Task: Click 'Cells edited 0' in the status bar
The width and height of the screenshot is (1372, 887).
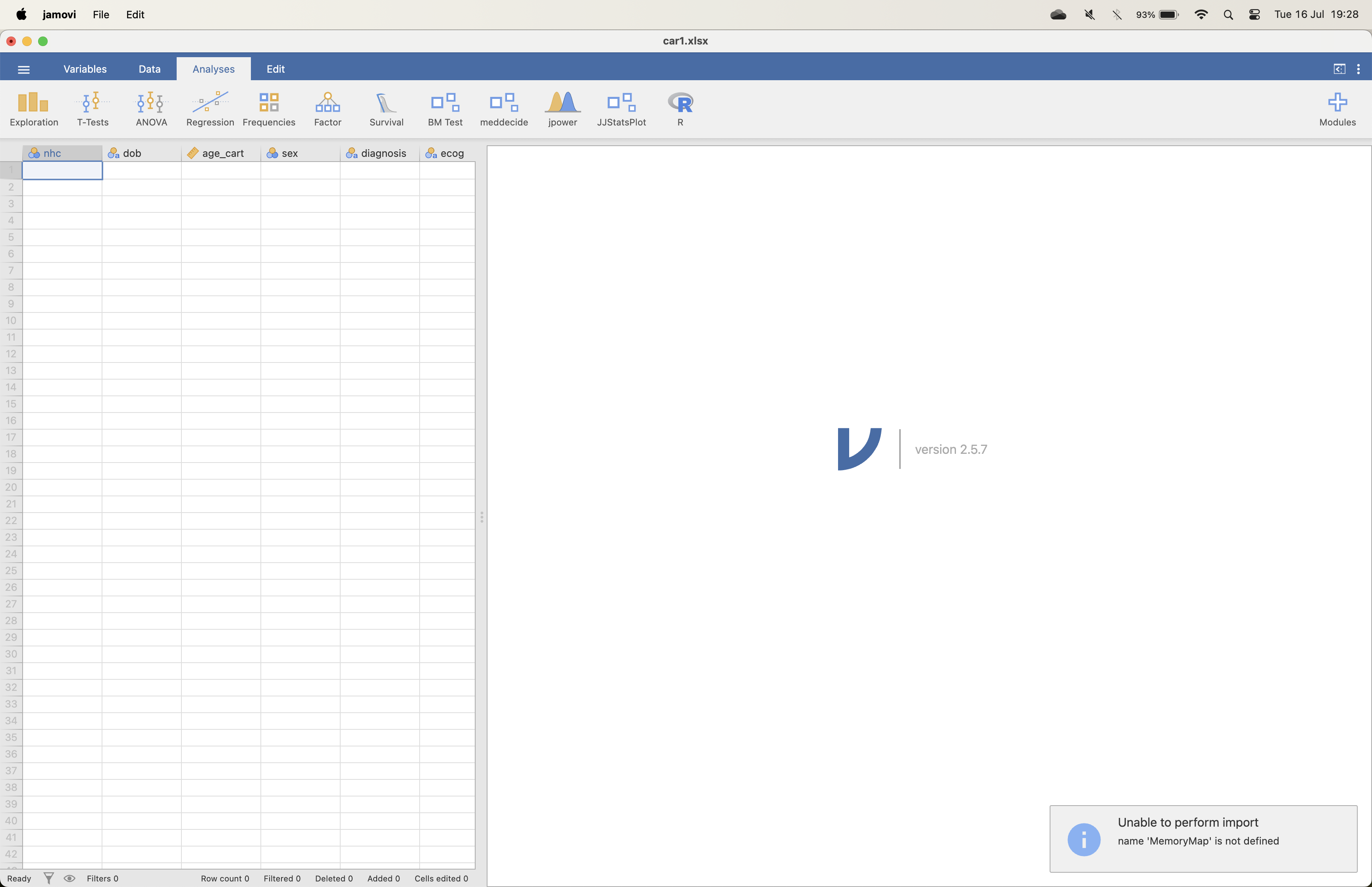Action: 441,878
